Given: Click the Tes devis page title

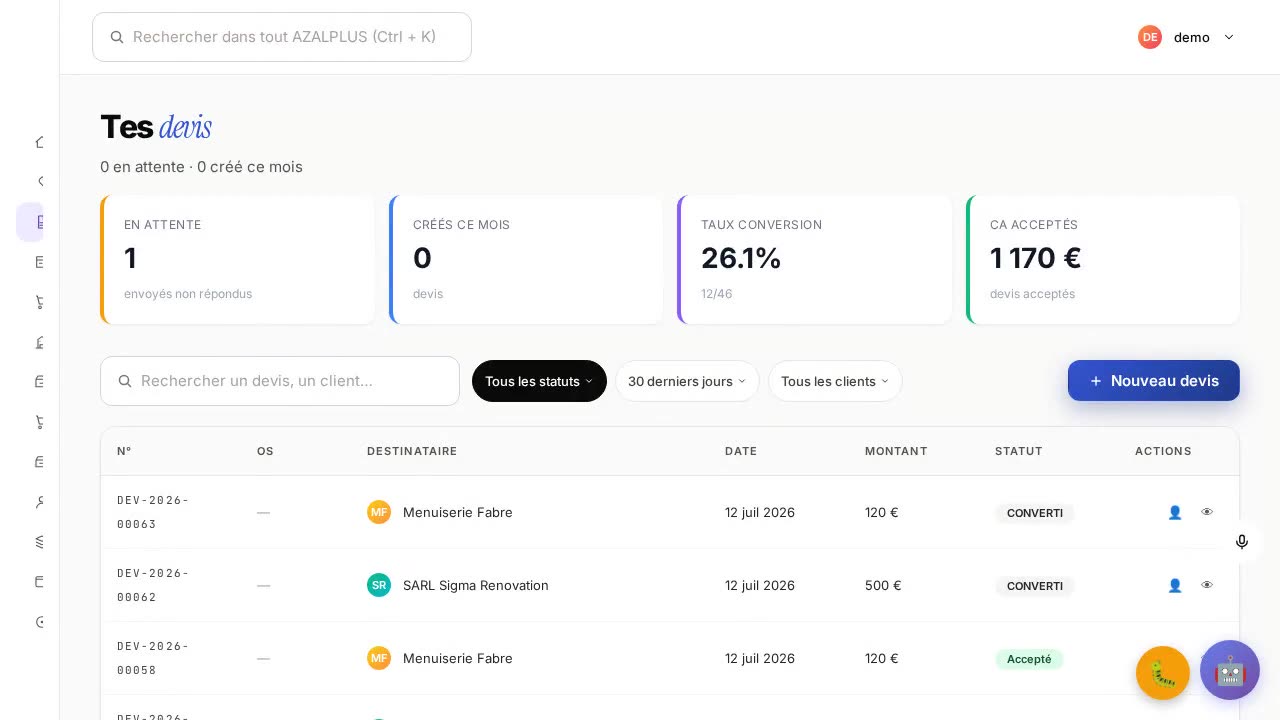Looking at the screenshot, I should click(x=156, y=127).
